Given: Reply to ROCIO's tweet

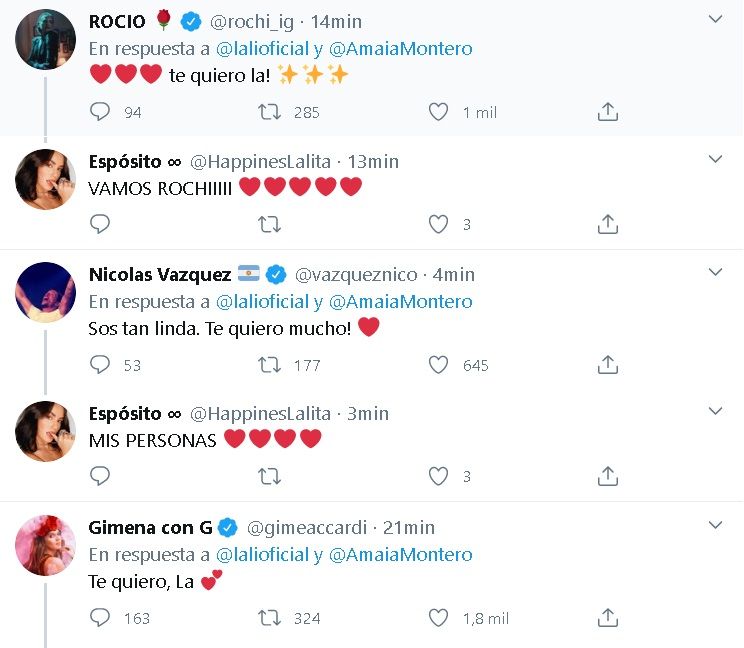Looking at the screenshot, I should pyautogui.click(x=99, y=112).
